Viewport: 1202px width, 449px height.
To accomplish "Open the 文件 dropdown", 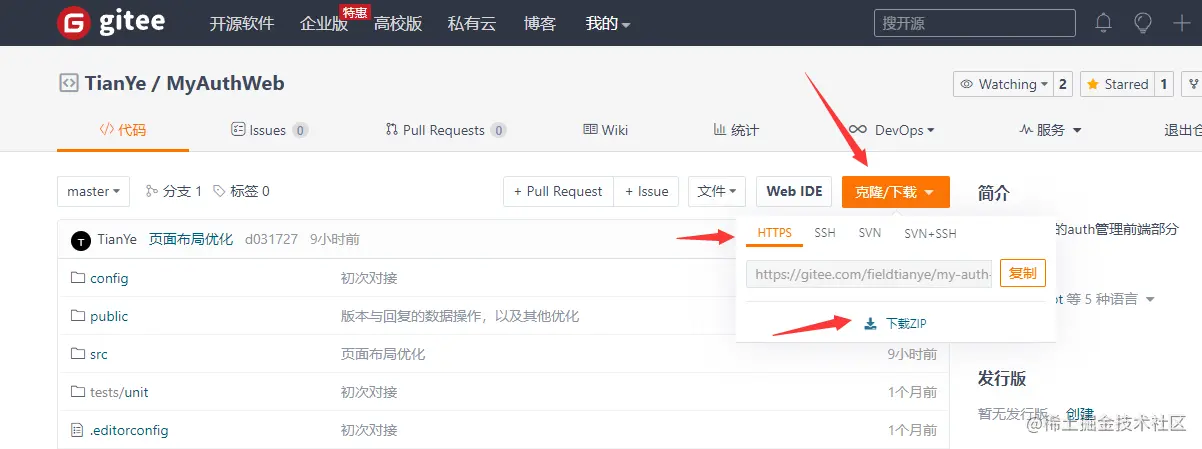I will (x=717, y=191).
